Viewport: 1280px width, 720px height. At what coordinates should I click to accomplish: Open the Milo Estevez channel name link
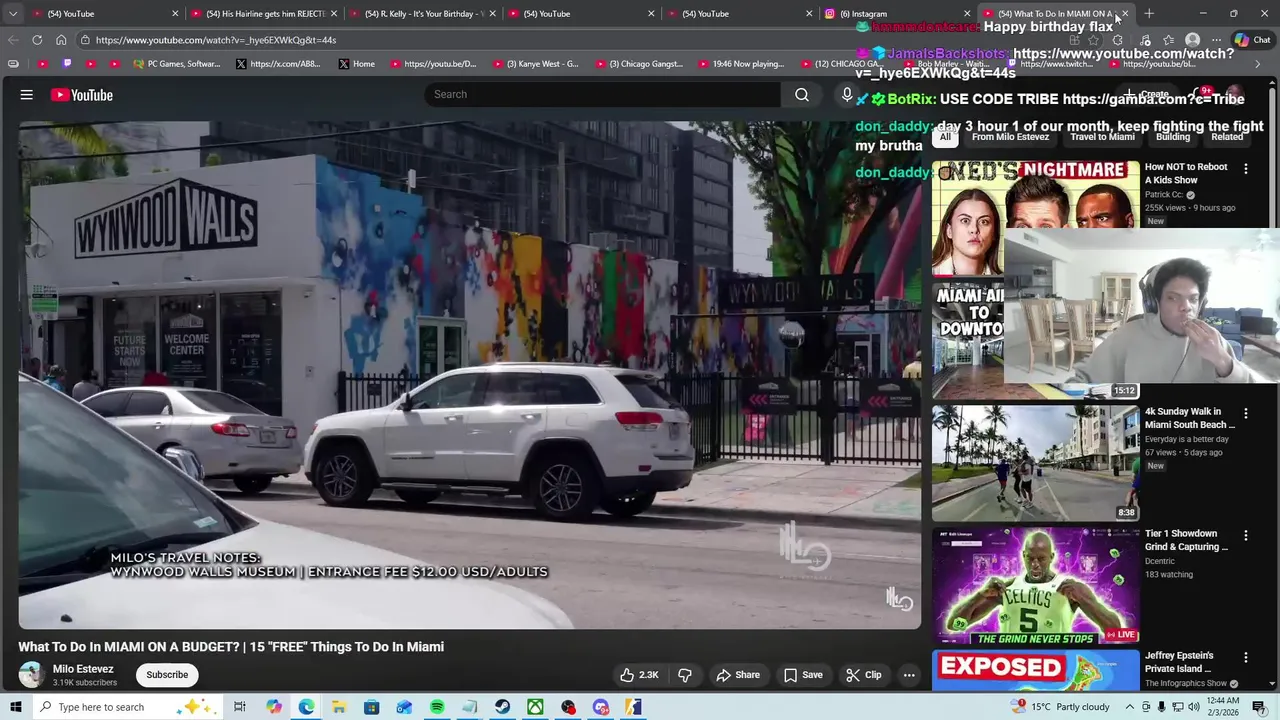[x=83, y=669]
